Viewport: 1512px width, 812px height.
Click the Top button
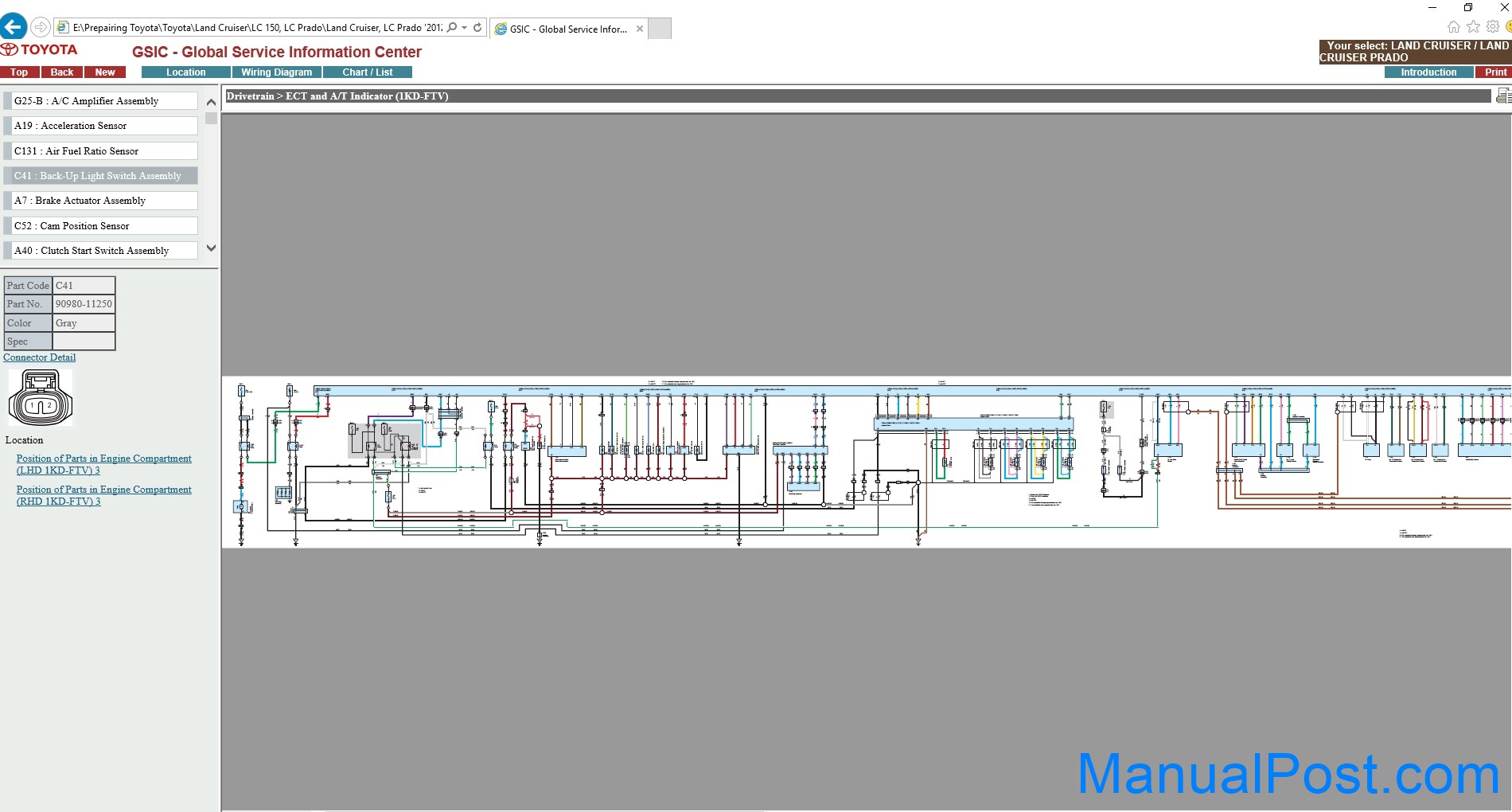[19, 72]
